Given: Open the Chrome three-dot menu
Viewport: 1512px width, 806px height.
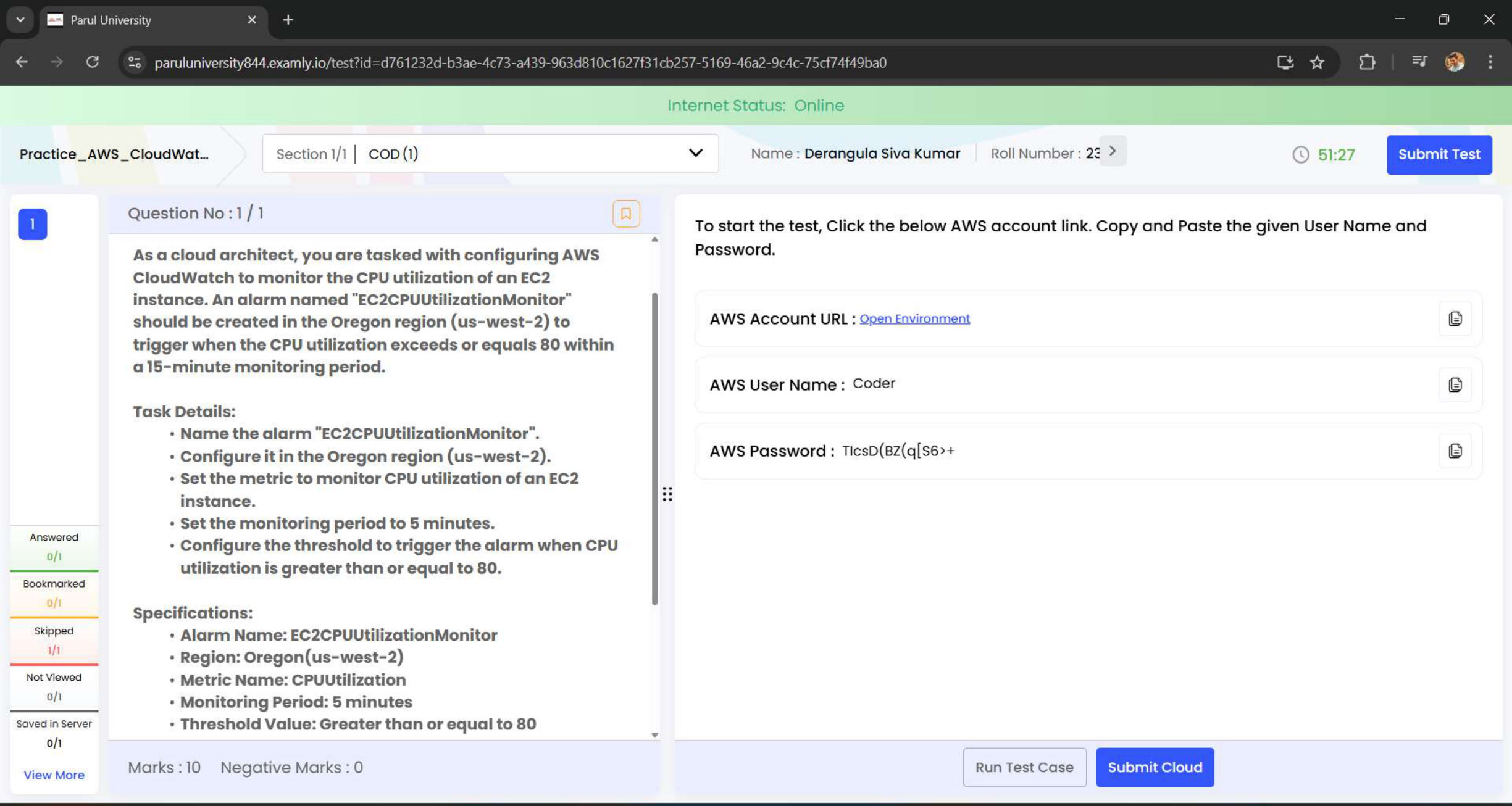Looking at the screenshot, I should (x=1490, y=62).
